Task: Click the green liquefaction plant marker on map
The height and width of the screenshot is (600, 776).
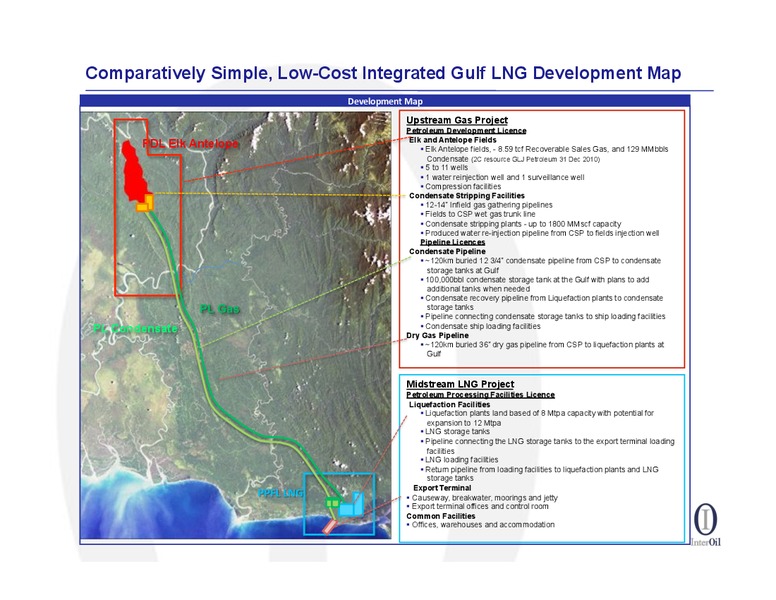Action: [x=333, y=503]
